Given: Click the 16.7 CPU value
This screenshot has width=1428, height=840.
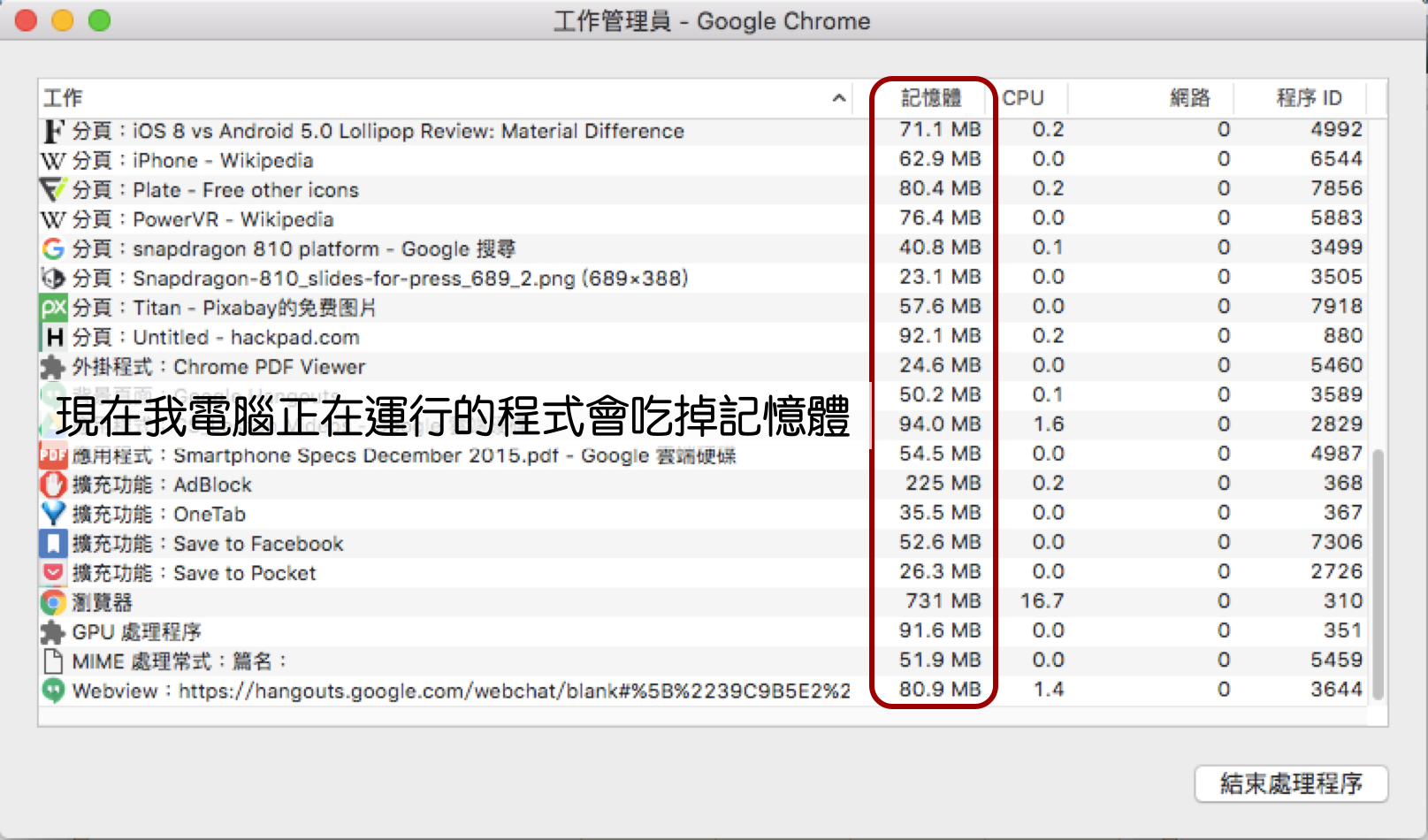Looking at the screenshot, I should pyautogui.click(x=1042, y=601).
